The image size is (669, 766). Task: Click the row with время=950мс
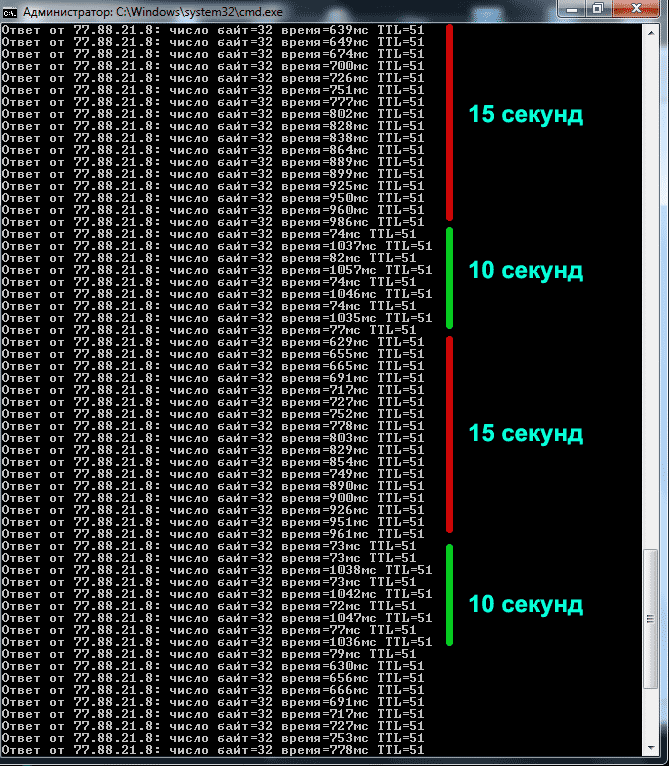coord(213,198)
